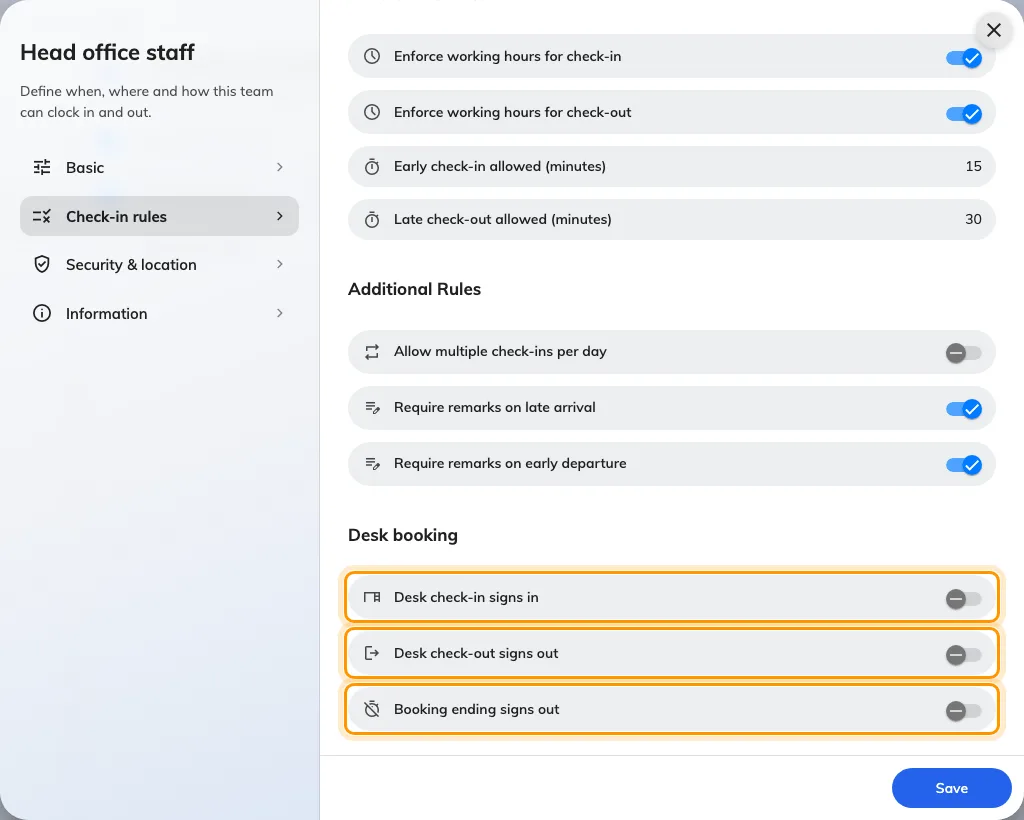This screenshot has width=1024, height=820.
Task: Click 'Late check-out allowed (minutes)' label
Action: click(x=503, y=219)
